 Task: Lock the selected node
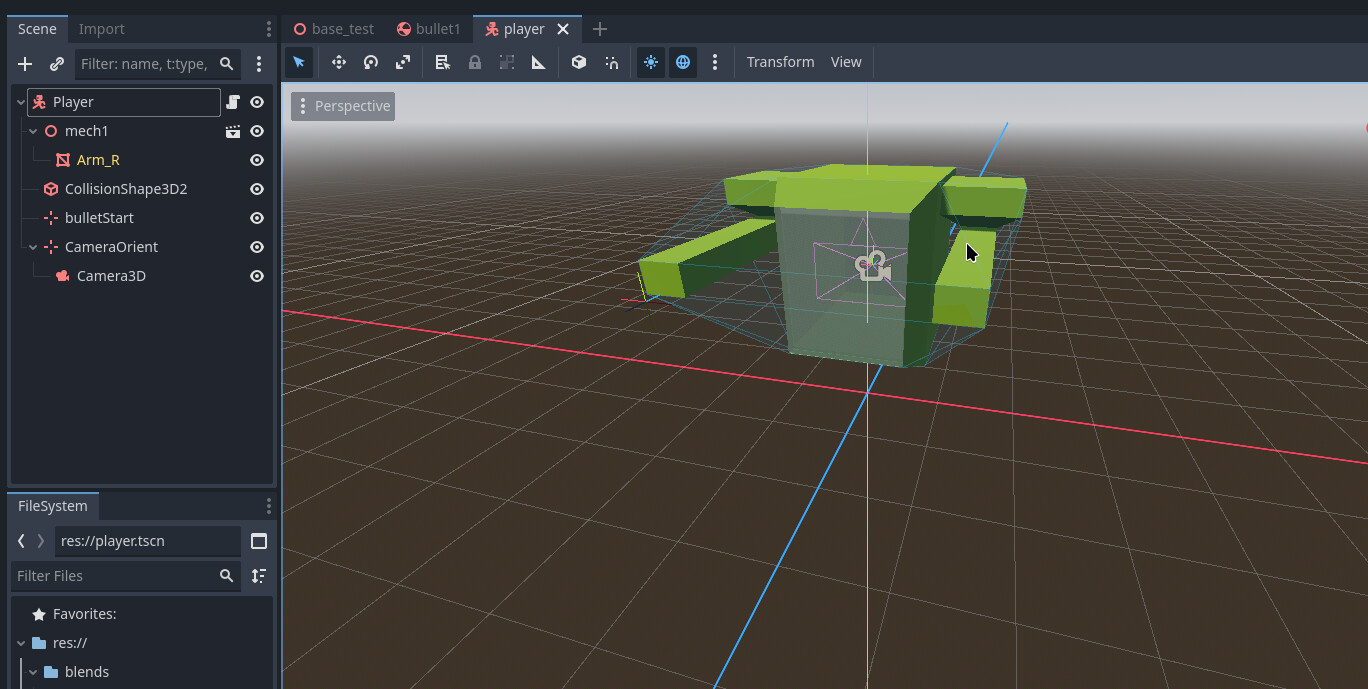click(474, 62)
